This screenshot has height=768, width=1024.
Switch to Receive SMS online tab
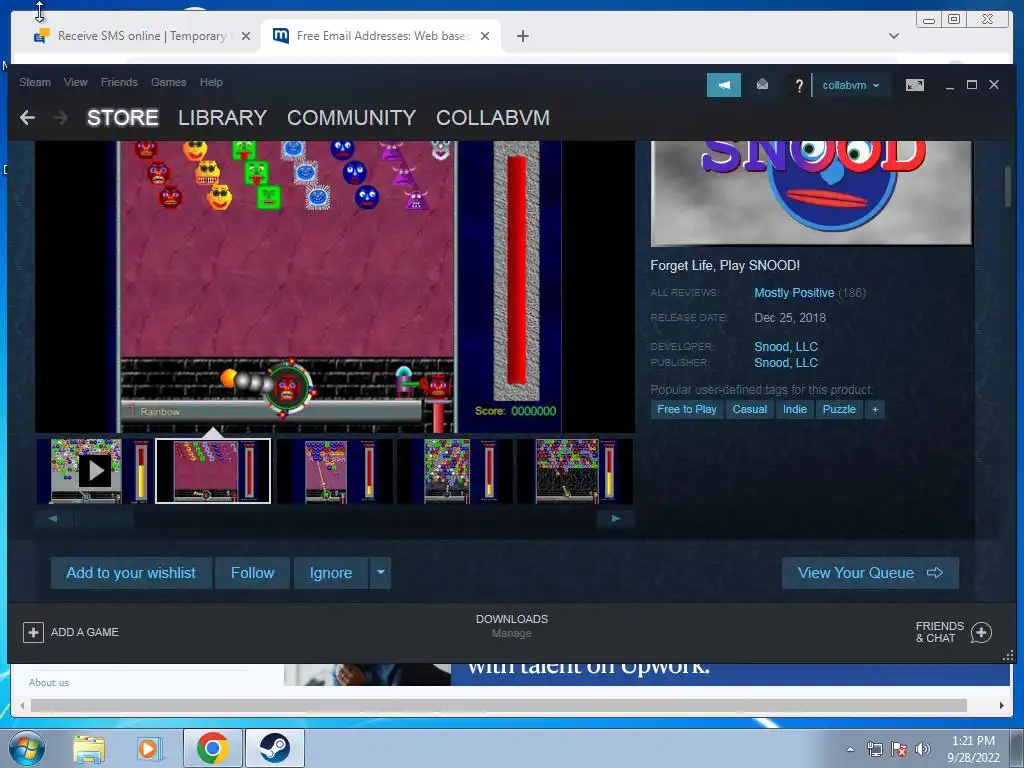pos(141,36)
